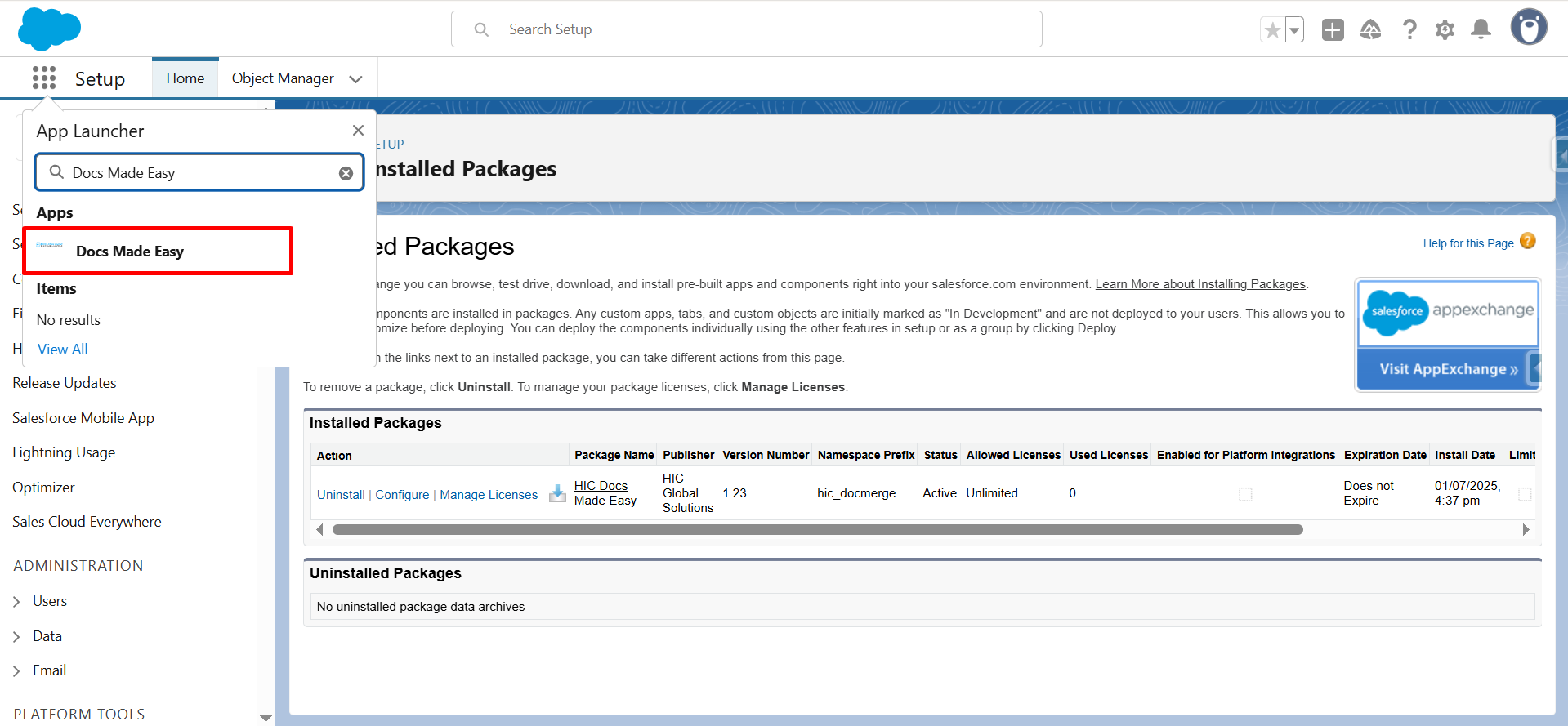Open the HIC Docs Made Easy package link
The image size is (1568, 726).
click(x=605, y=493)
